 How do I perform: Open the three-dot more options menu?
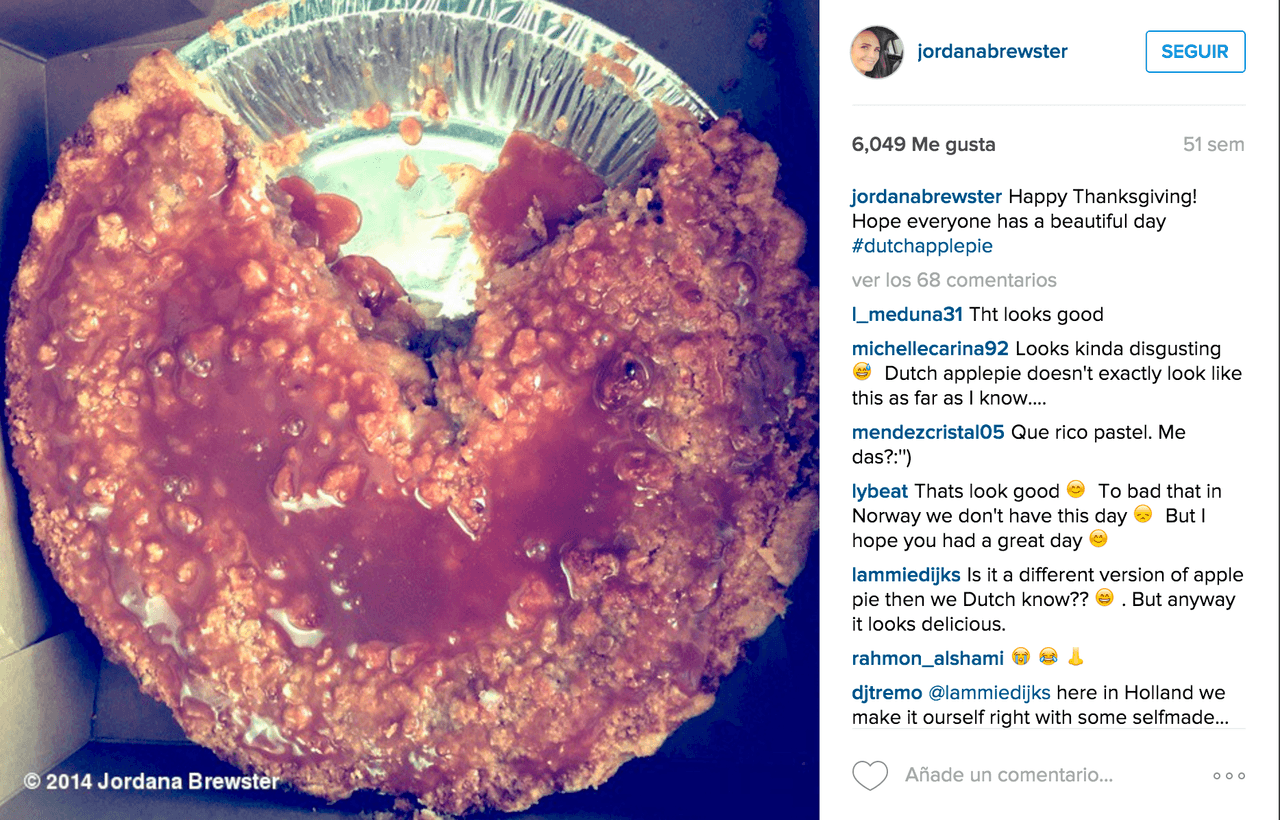[1228, 775]
